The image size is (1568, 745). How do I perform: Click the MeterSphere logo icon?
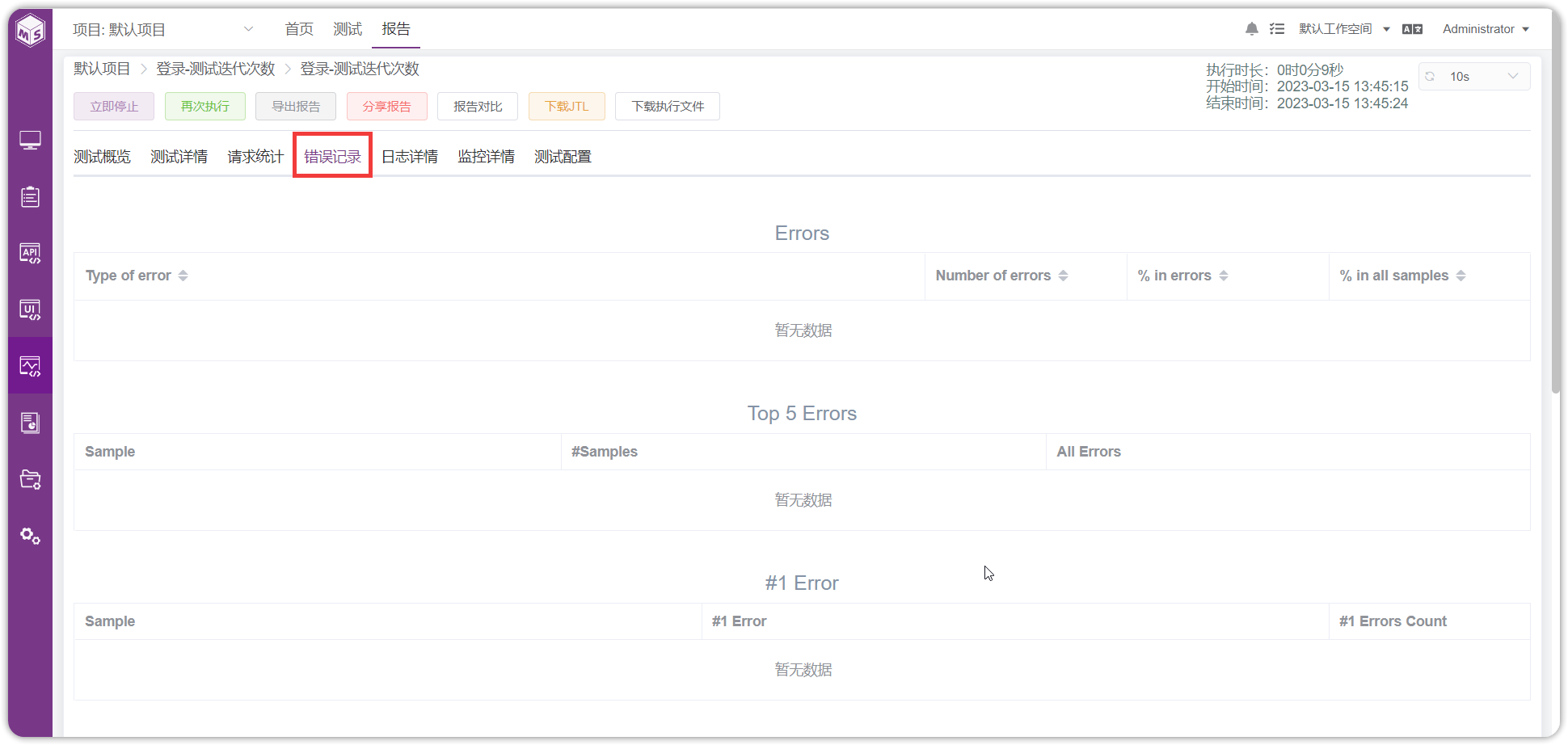pyautogui.click(x=31, y=31)
